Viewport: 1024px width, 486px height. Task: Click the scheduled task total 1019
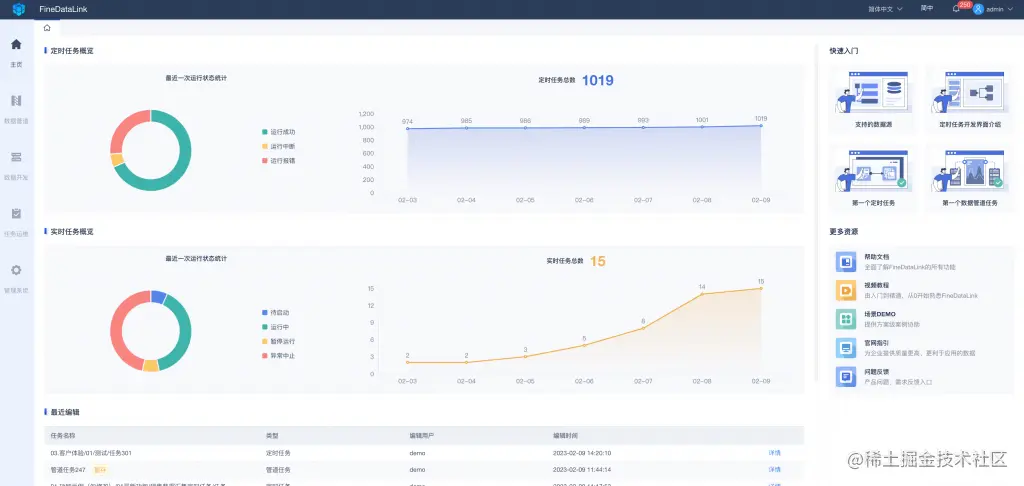point(598,80)
